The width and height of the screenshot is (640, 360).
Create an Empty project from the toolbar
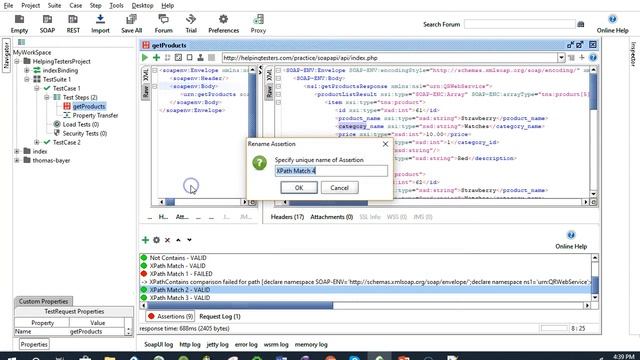(19, 24)
